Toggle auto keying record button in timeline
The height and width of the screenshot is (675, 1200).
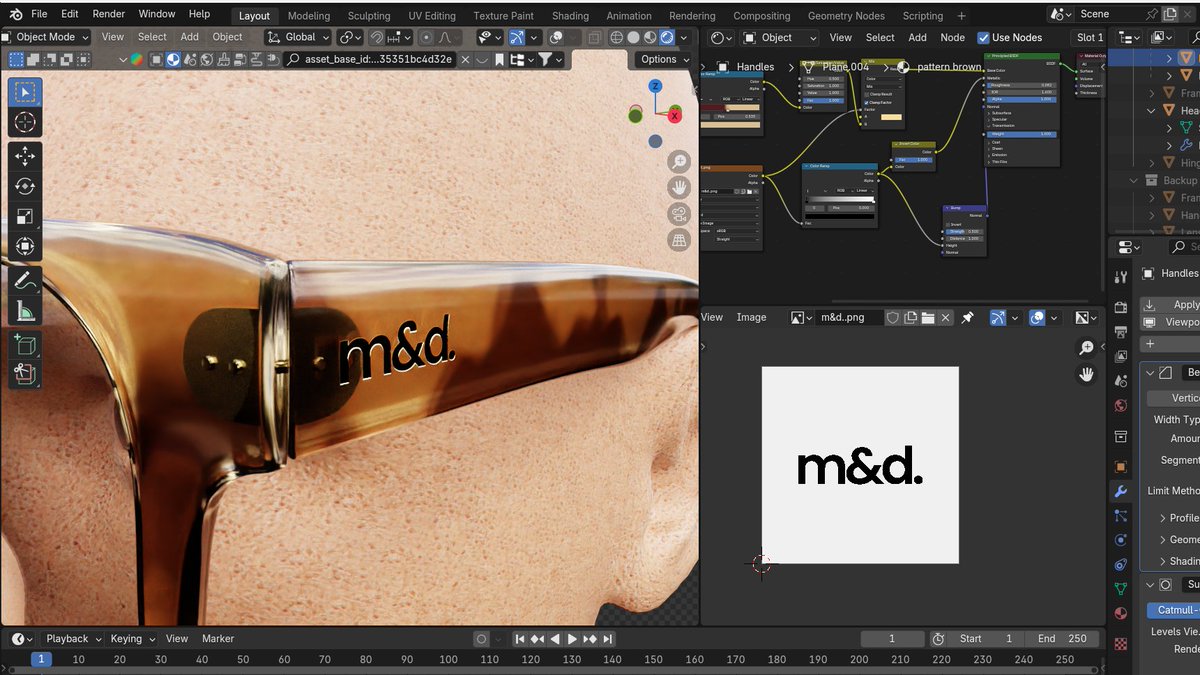pyautogui.click(x=482, y=639)
